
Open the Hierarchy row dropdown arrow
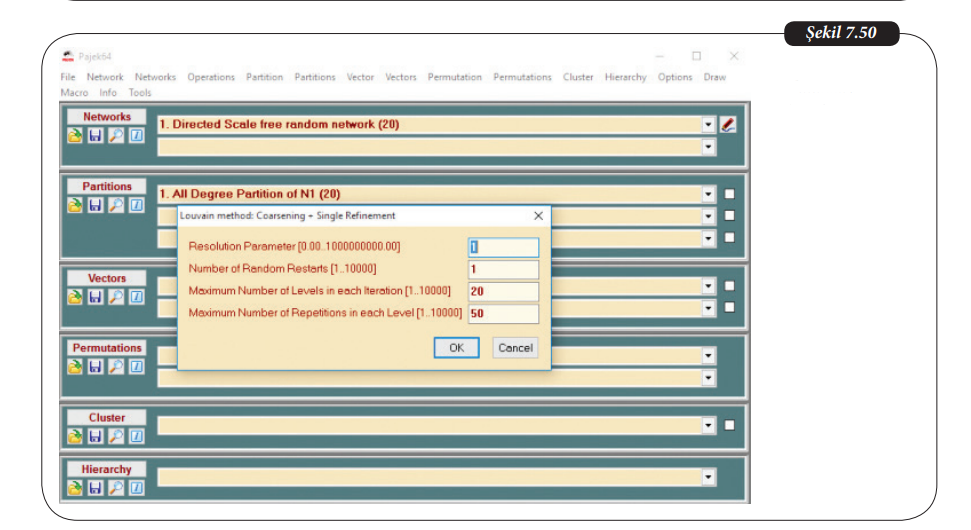(709, 477)
